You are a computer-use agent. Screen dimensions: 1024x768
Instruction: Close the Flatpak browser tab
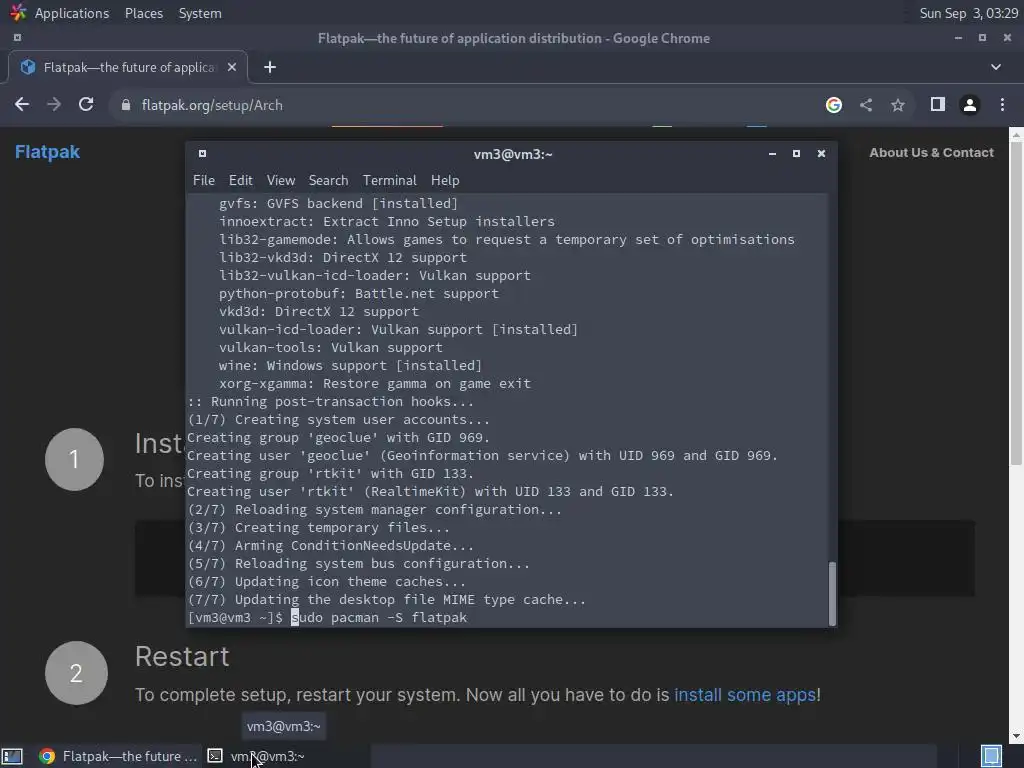232,67
